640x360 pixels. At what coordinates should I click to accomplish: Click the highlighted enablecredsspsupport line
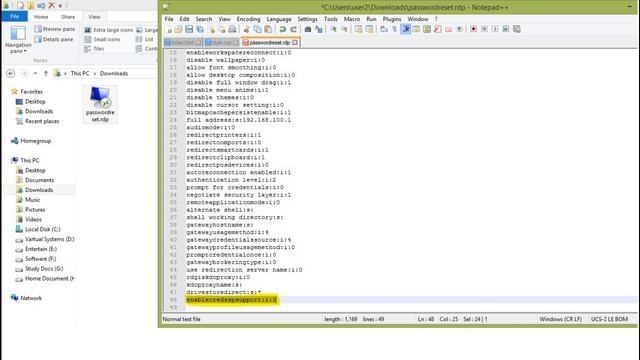point(231,300)
